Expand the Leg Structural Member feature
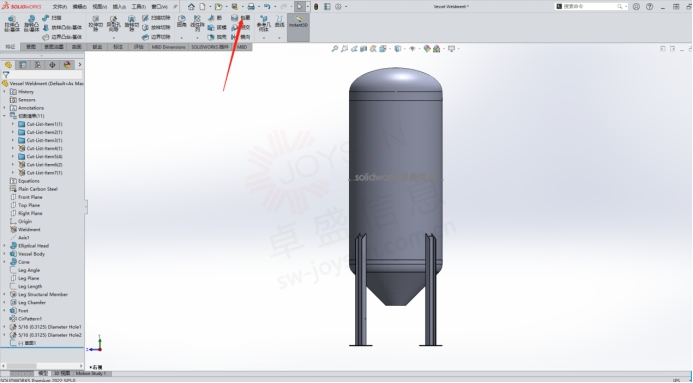This screenshot has height=383, width=693. point(4,294)
